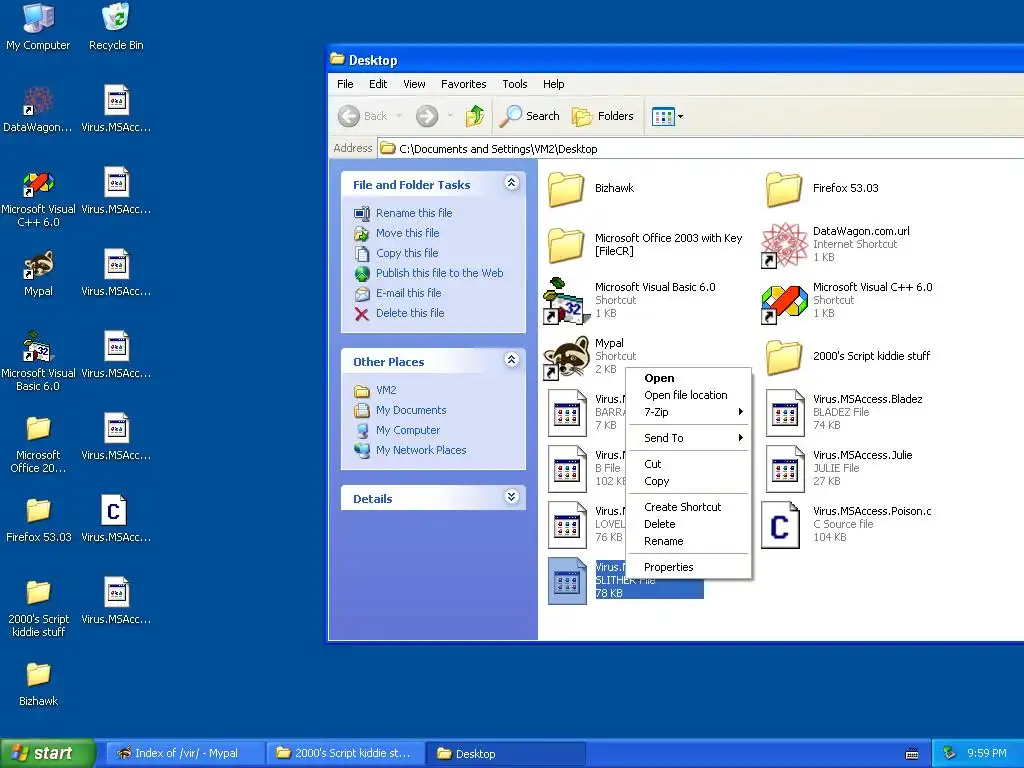Image resolution: width=1024 pixels, height=768 pixels.
Task: Collapse the File and Folder Tasks panel
Action: tap(512, 183)
